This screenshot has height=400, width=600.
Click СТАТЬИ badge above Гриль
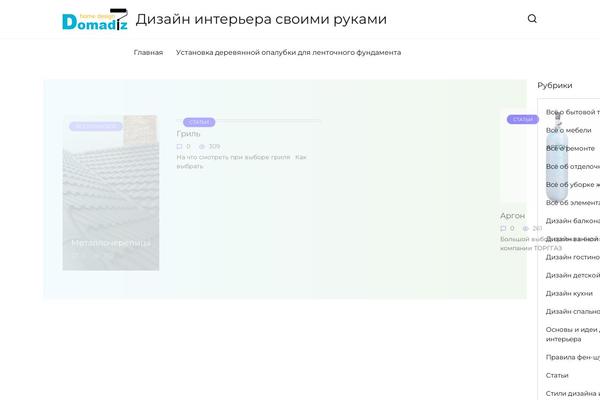pos(199,122)
